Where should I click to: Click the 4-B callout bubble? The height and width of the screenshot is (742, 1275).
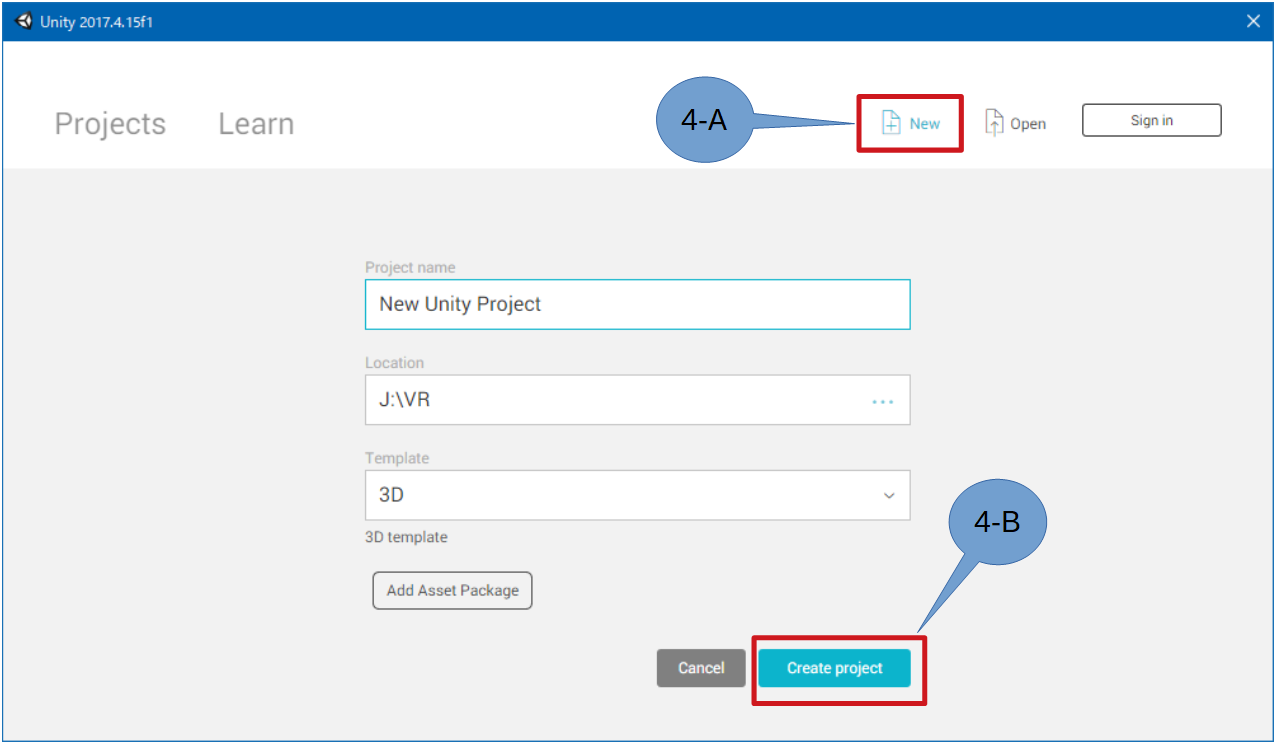[x=996, y=523]
